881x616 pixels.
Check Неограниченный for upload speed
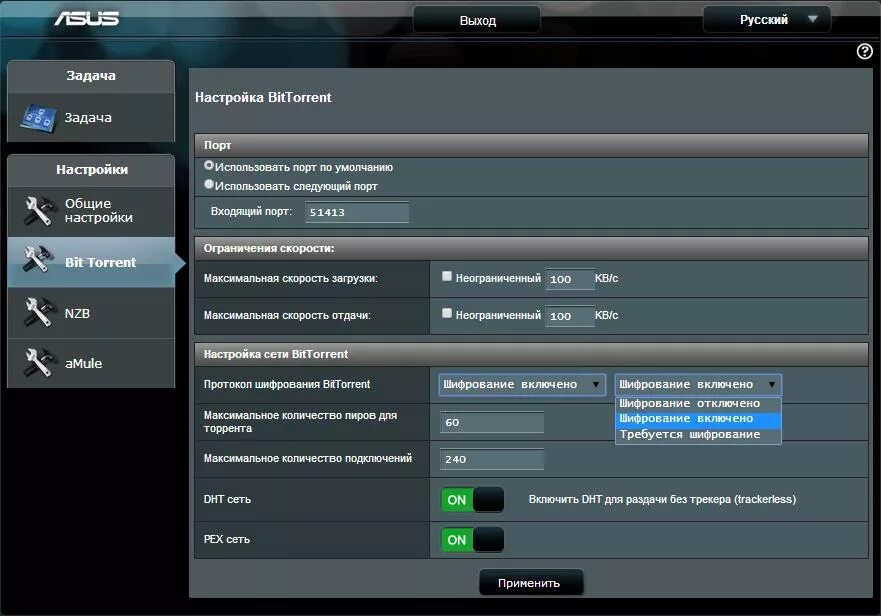447,313
